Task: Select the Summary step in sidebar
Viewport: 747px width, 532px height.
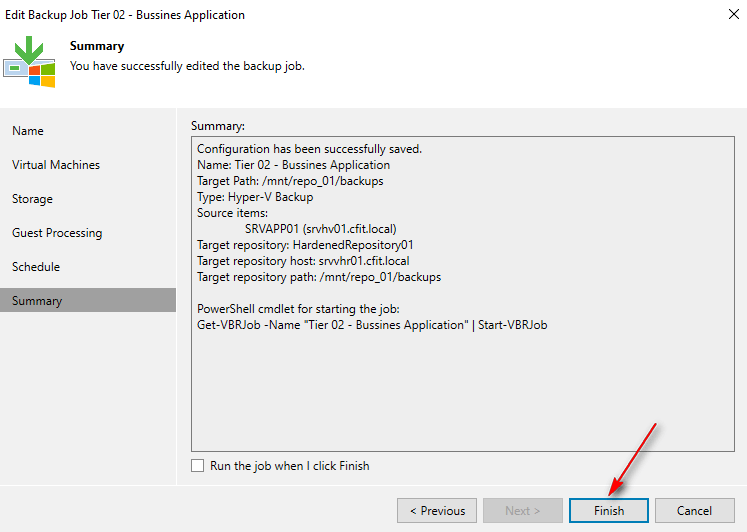Action: point(37,301)
